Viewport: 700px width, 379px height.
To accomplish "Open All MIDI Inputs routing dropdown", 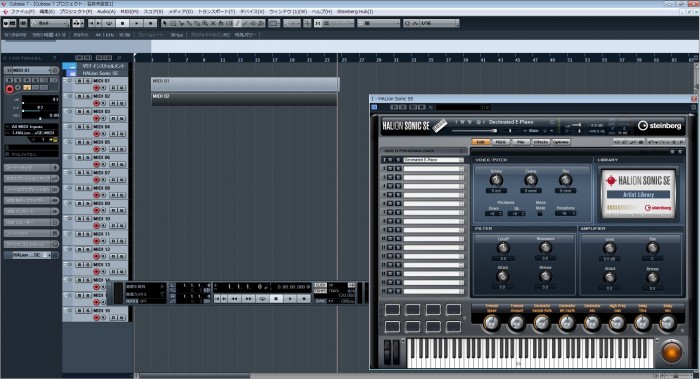I will pos(31,127).
